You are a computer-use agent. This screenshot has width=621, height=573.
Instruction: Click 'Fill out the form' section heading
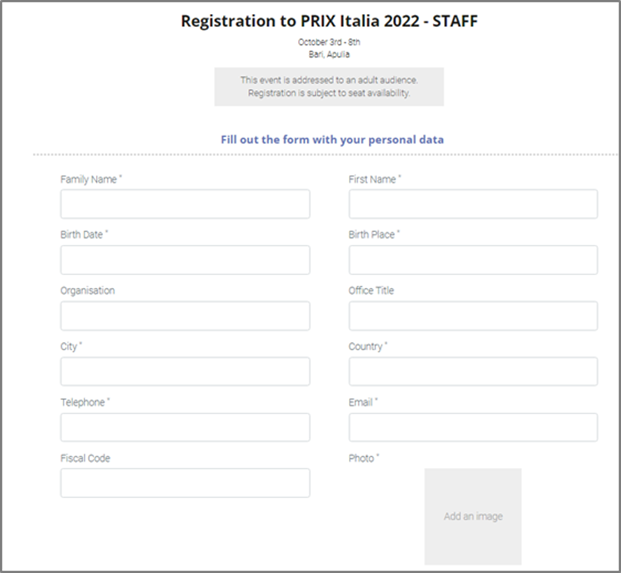click(332, 140)
